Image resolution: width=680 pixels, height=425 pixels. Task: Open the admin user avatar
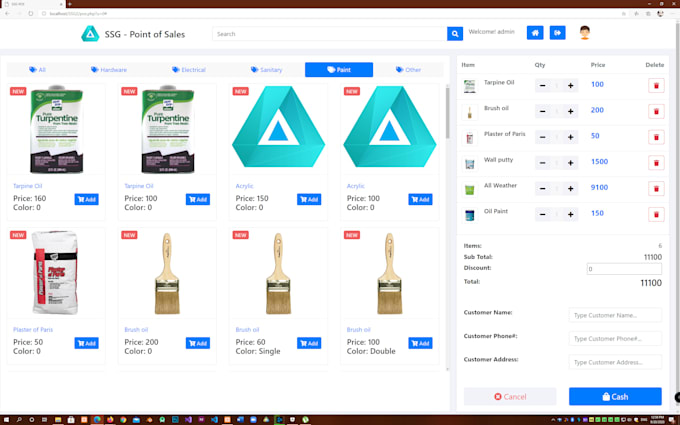click(585, 33)
